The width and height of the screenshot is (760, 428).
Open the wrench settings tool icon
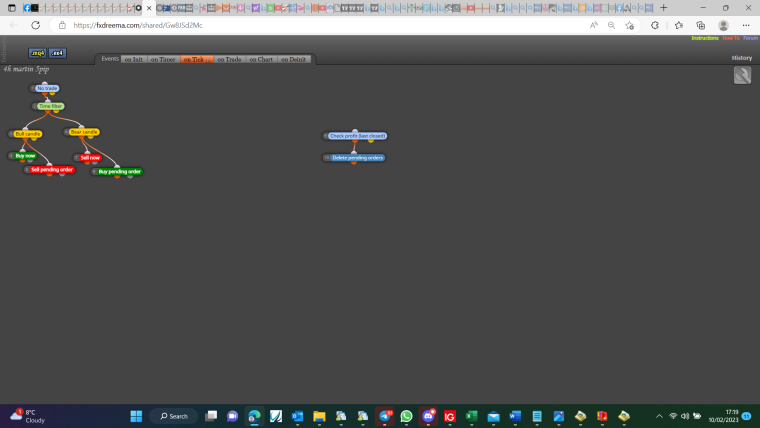[742, 75]
